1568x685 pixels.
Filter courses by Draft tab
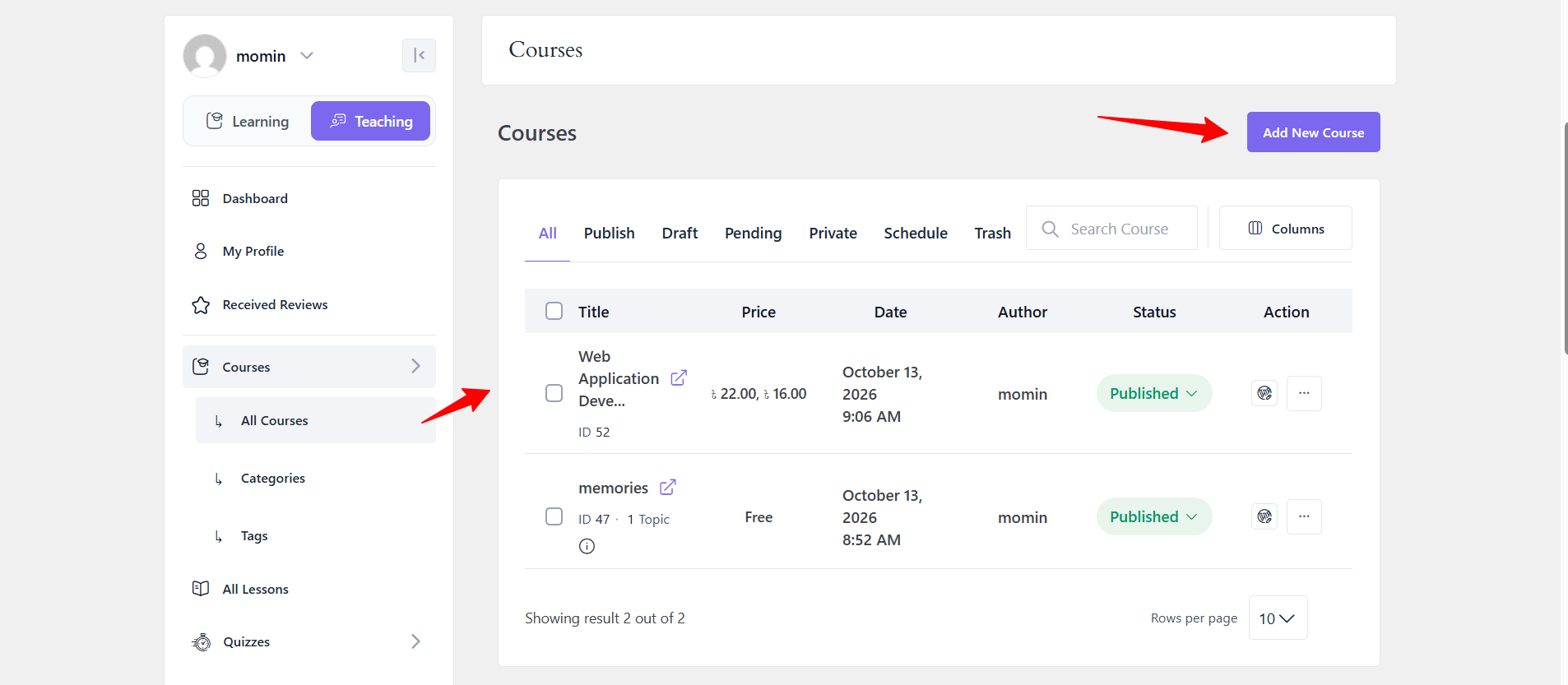680,234
